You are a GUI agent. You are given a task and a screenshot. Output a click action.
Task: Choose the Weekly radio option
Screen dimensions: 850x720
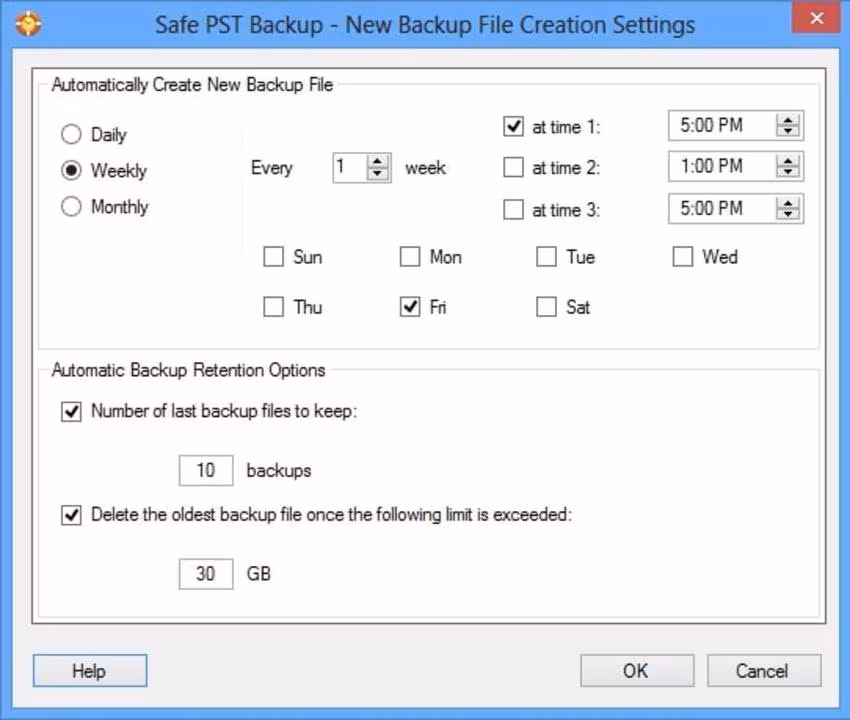pos(72,171)
